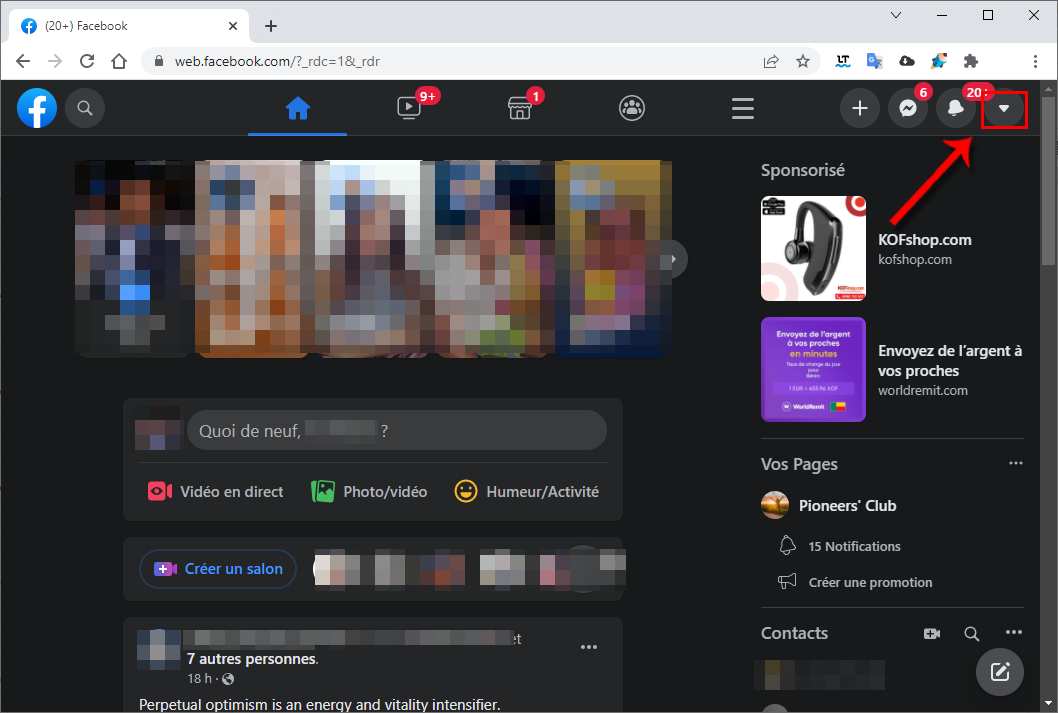Click the purple WorldRemit ad image

tap(813, 370)
